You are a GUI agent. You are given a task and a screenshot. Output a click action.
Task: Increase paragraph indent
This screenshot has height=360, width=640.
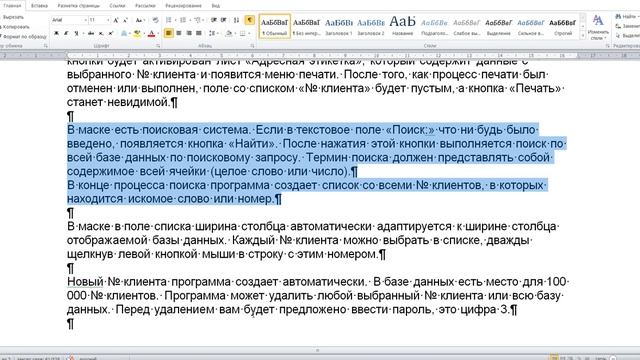click(224, 20)
